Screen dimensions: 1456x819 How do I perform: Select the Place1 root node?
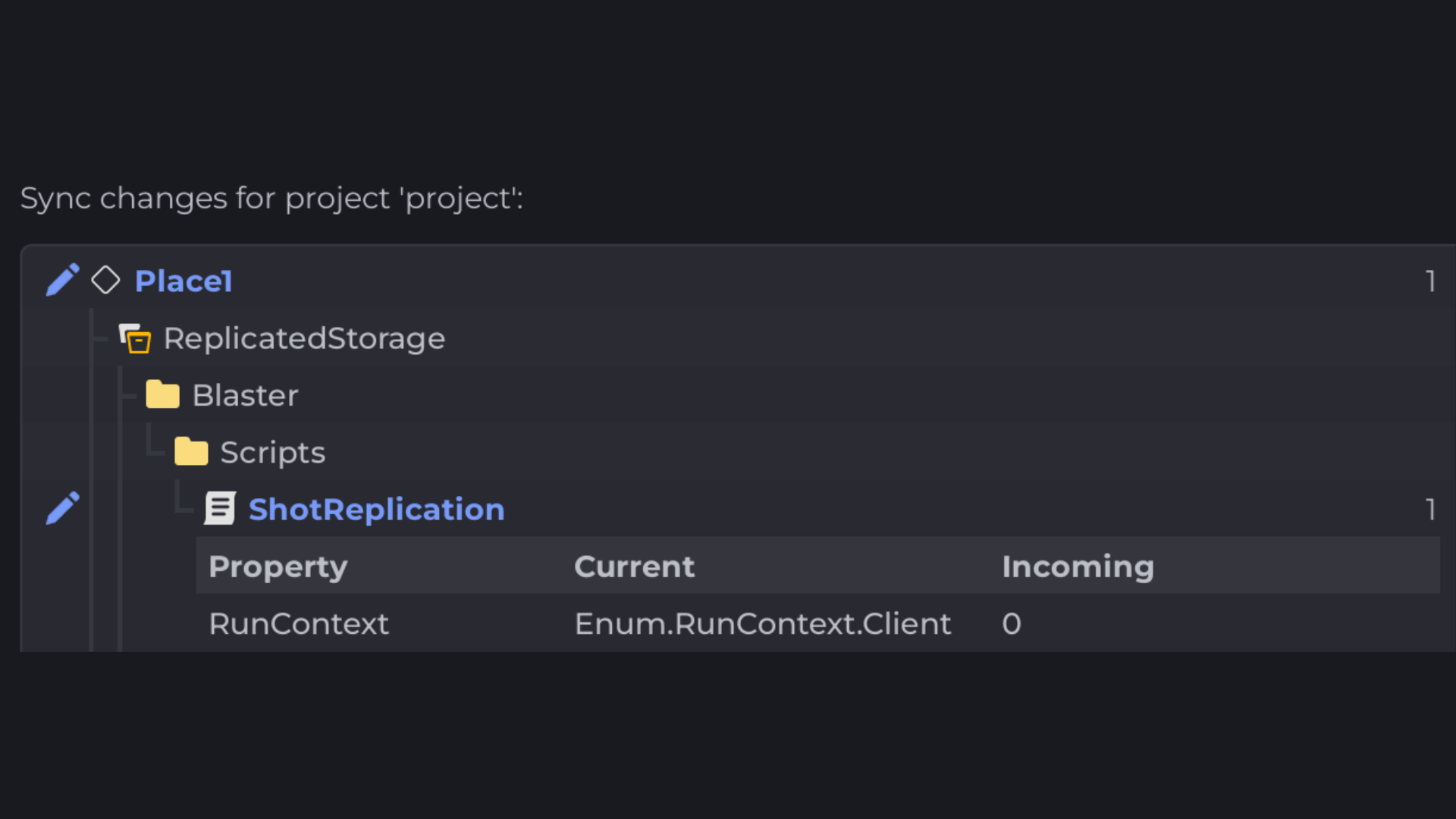pos(184,281)
